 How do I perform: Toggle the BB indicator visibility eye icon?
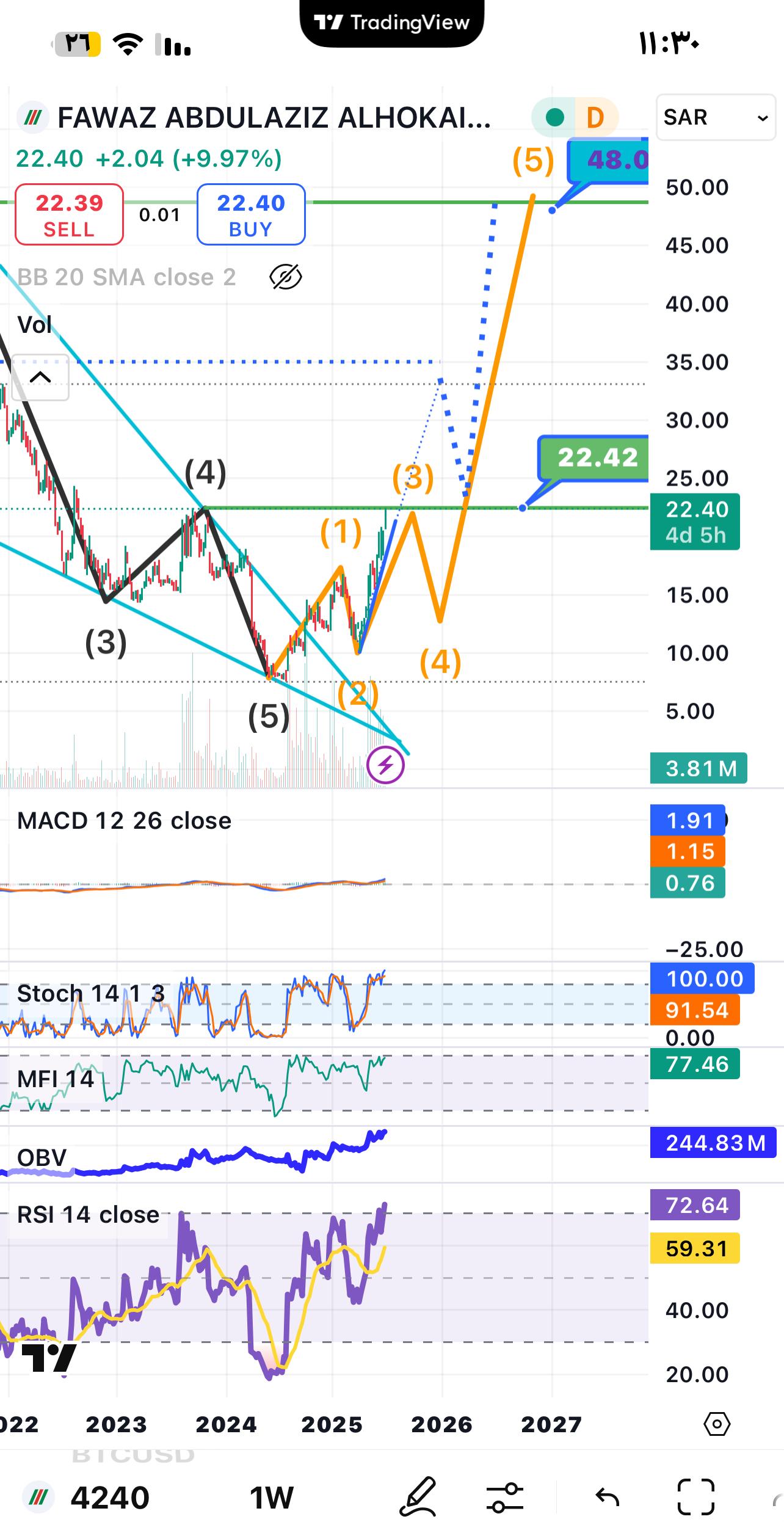pyautogui.click(x=286, y=277)
